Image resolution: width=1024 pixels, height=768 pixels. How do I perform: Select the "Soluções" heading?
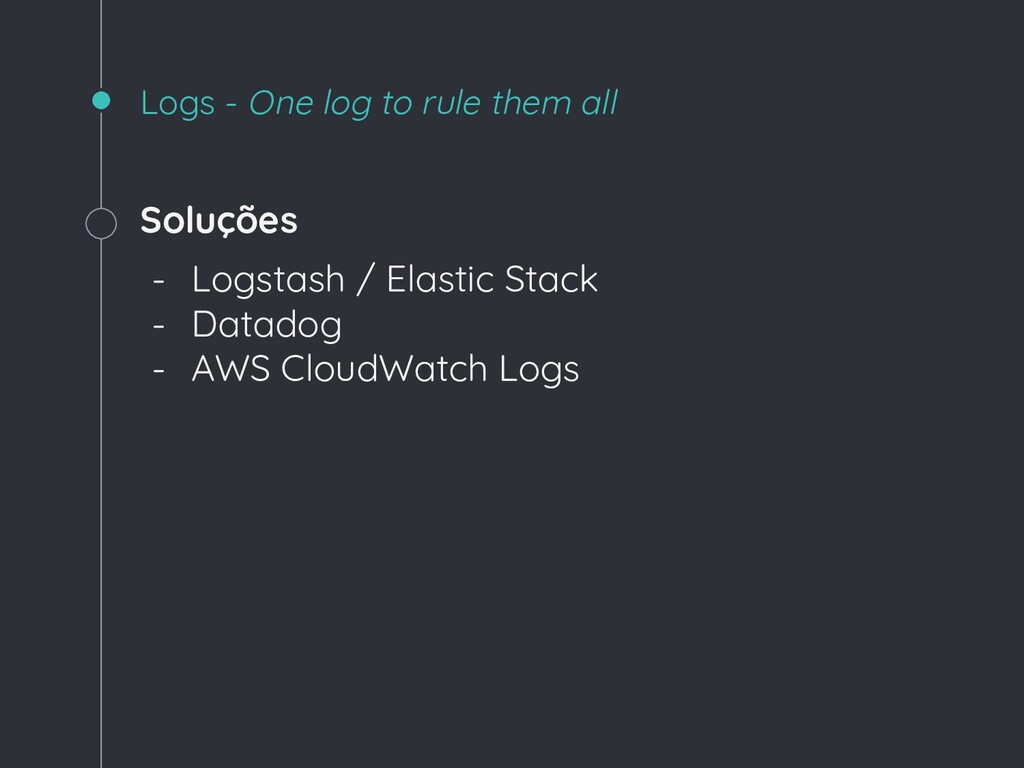tap(219, 221)
